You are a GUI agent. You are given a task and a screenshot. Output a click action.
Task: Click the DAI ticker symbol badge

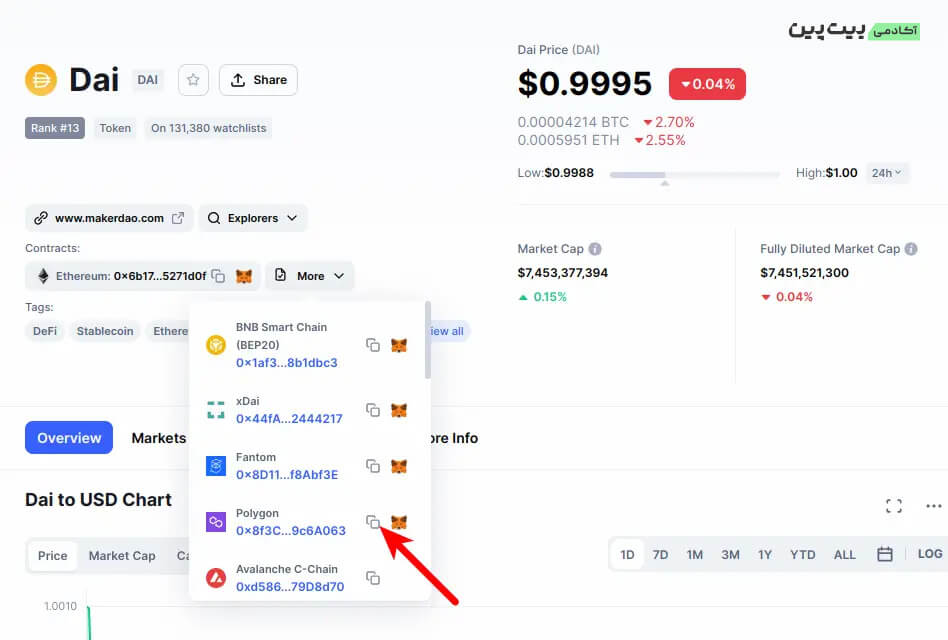[148, 80]
